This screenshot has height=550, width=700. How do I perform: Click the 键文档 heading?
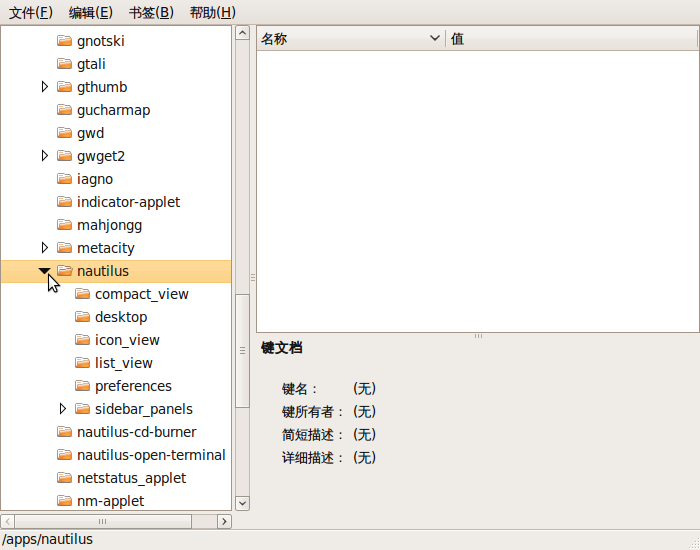tap(282, 348)
